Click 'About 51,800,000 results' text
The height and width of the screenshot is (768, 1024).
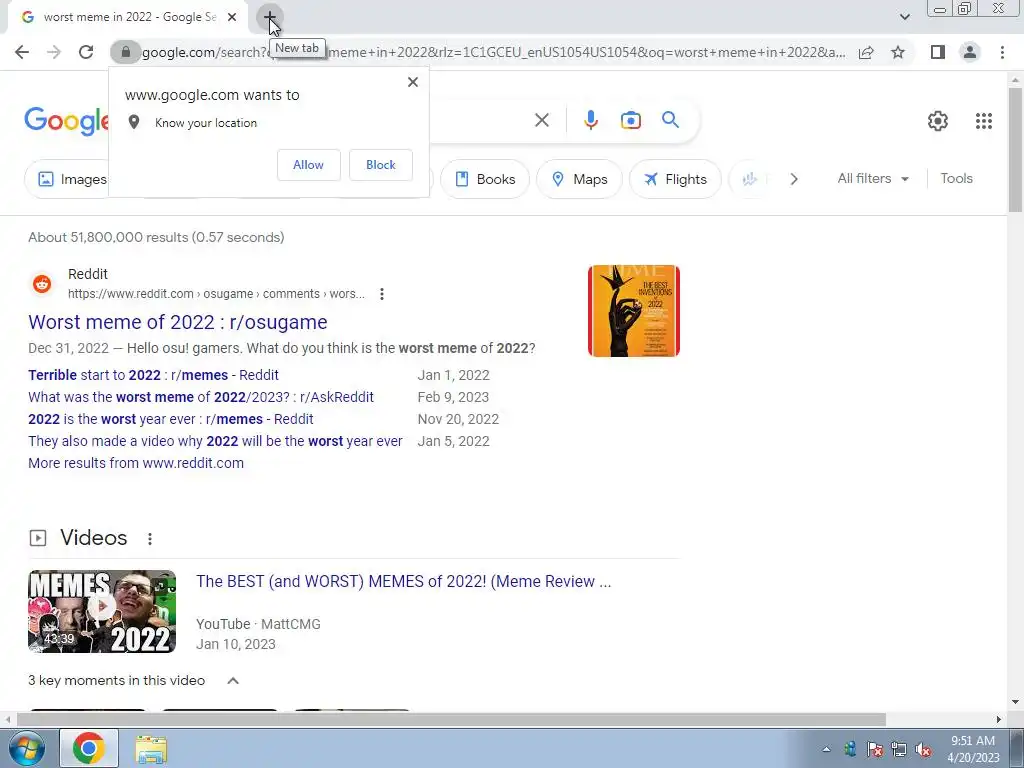156,237
